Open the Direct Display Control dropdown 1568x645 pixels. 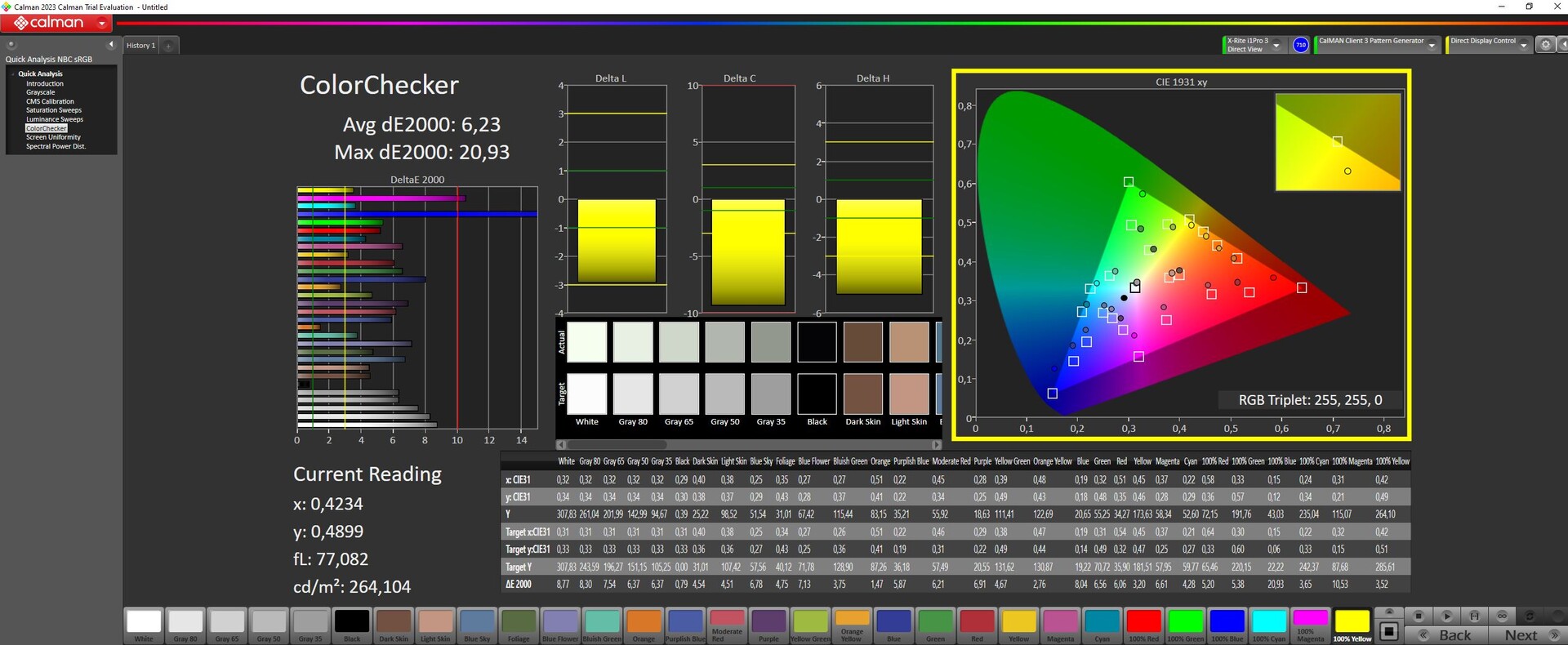tap(1523, 46)
